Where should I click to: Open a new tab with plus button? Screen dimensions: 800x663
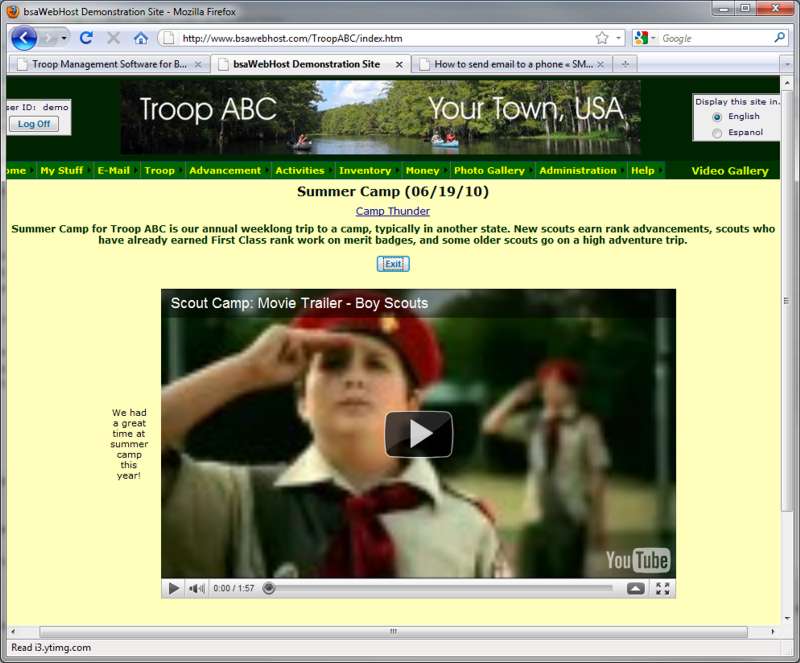tap(625, 64)
